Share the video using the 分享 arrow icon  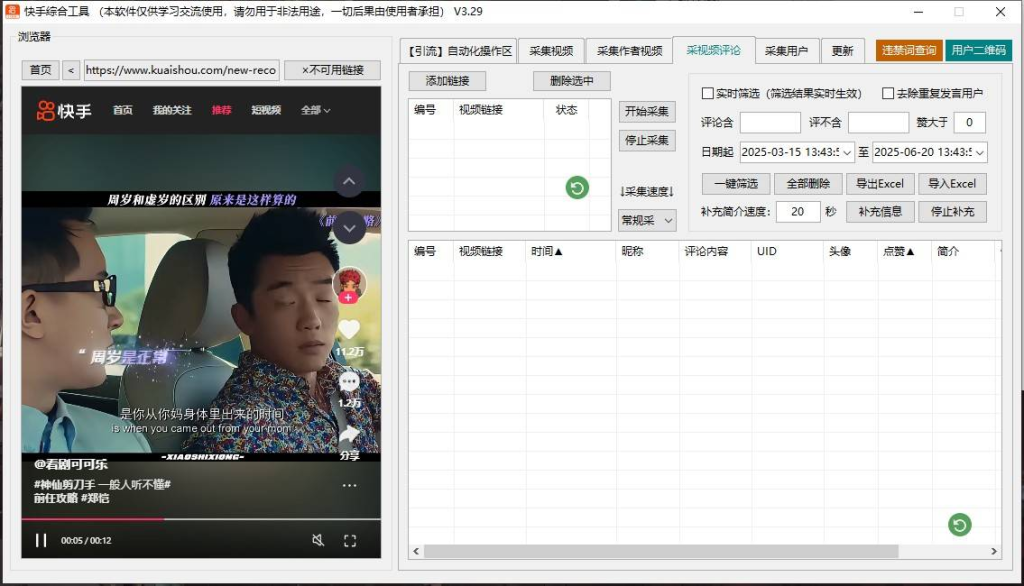pyautogui.click(x=347, y=432)
